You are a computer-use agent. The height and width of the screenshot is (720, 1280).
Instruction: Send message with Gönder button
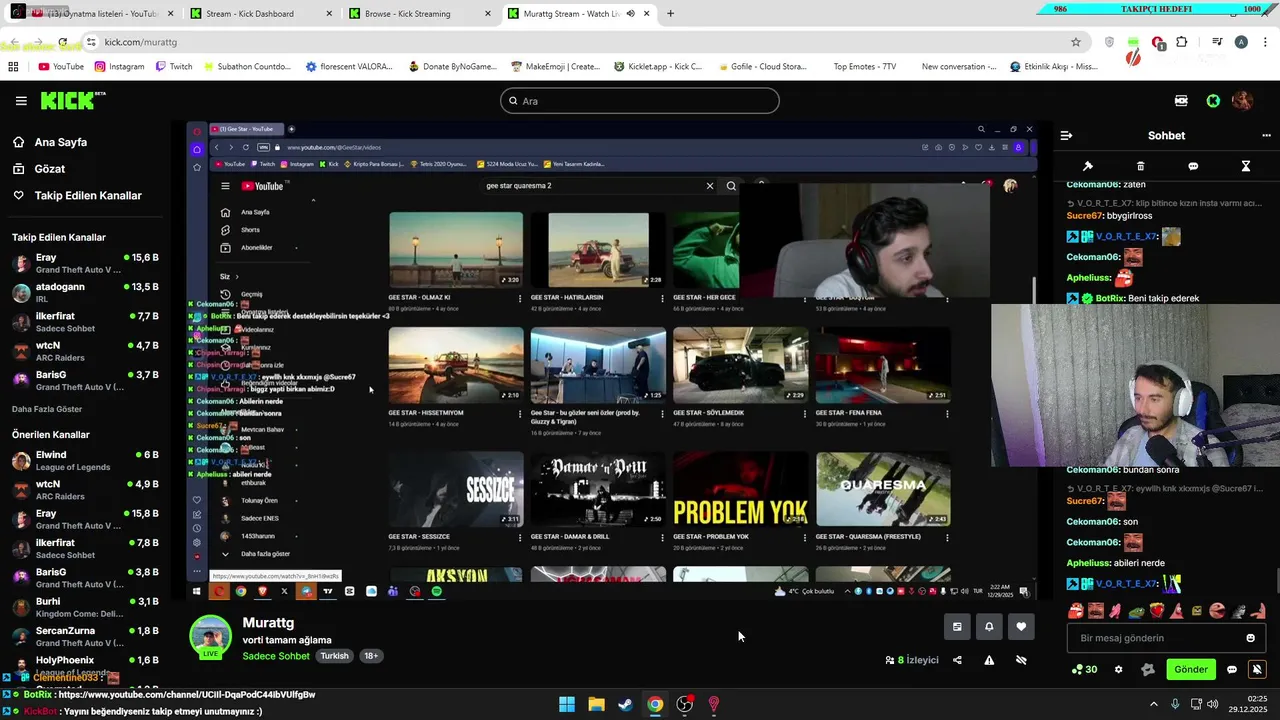[x=1191, y=669]
